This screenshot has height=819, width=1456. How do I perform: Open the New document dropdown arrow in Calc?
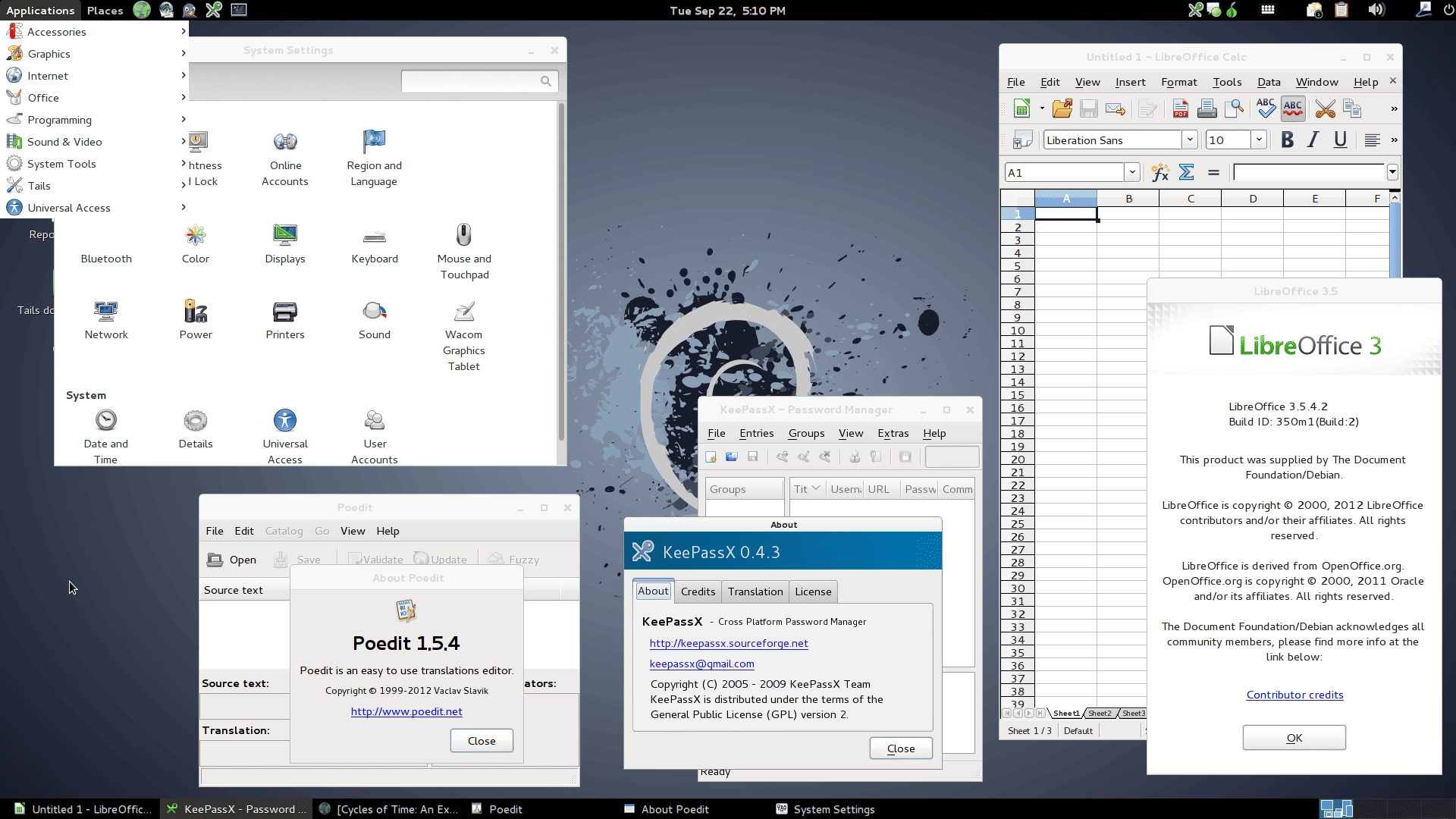[x=1041, y=109]
